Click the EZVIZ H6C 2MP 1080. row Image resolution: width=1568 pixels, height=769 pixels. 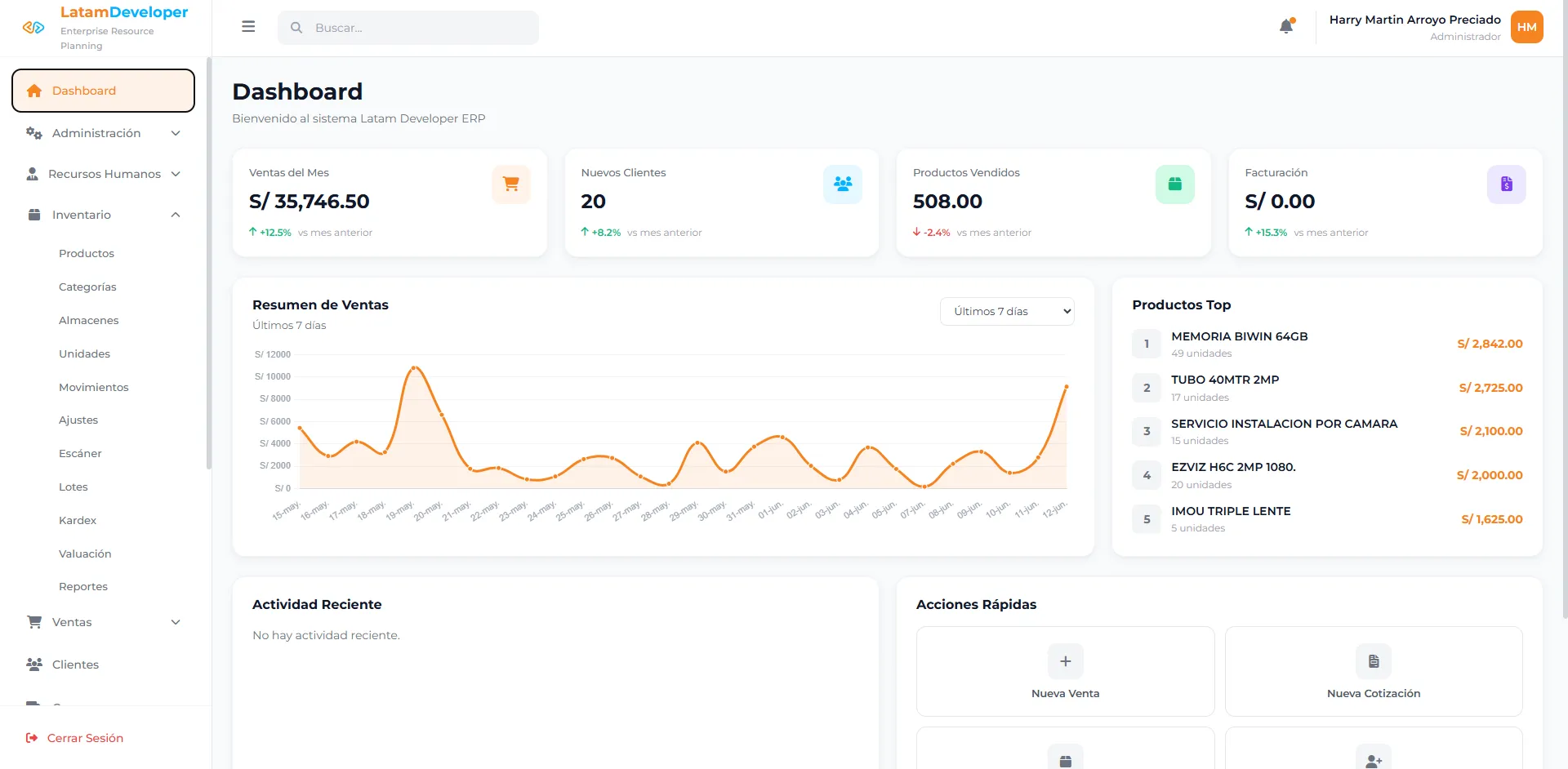(x=1327, y=475)
